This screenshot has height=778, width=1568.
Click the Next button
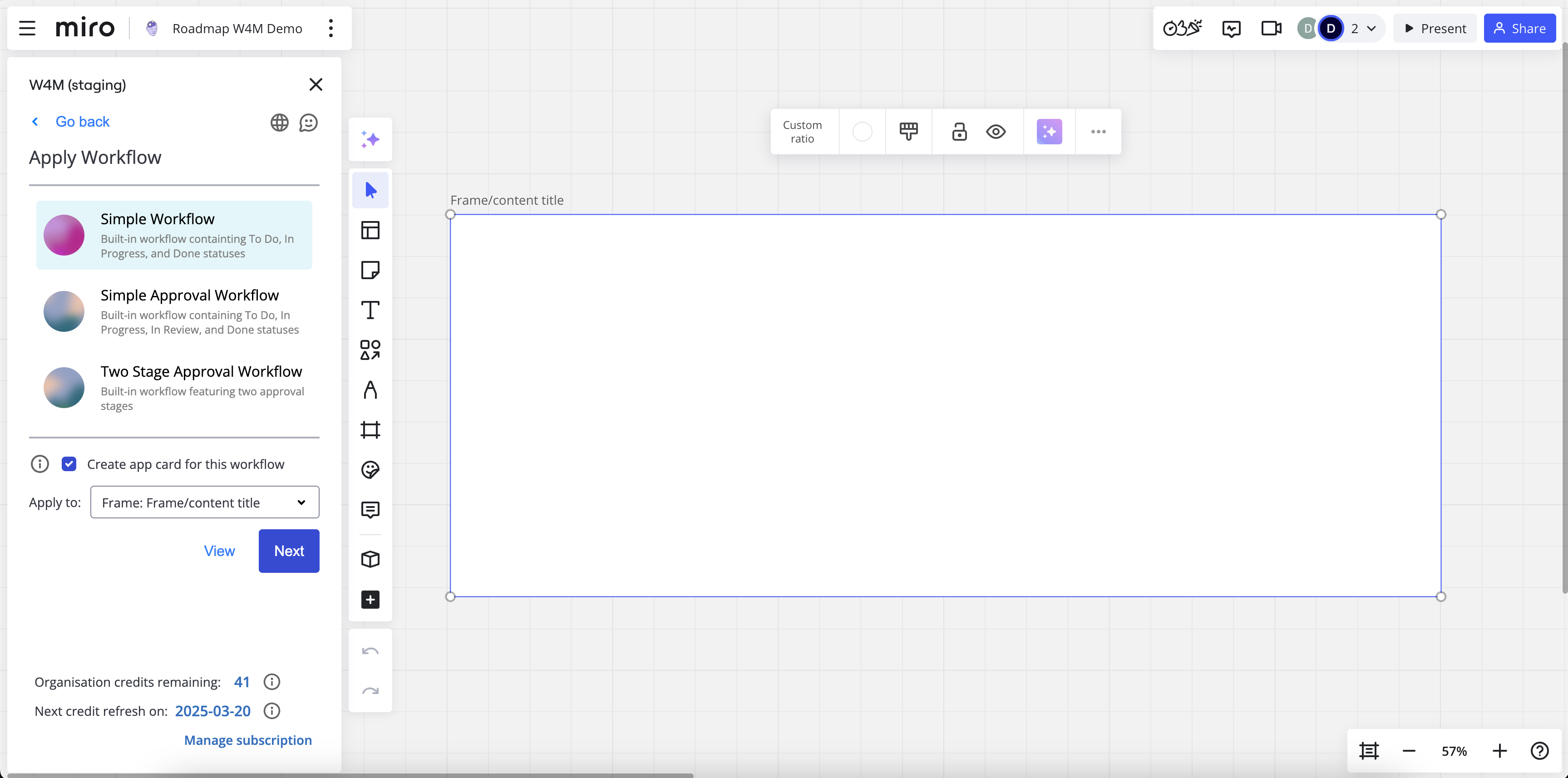[x=289, y=550]
